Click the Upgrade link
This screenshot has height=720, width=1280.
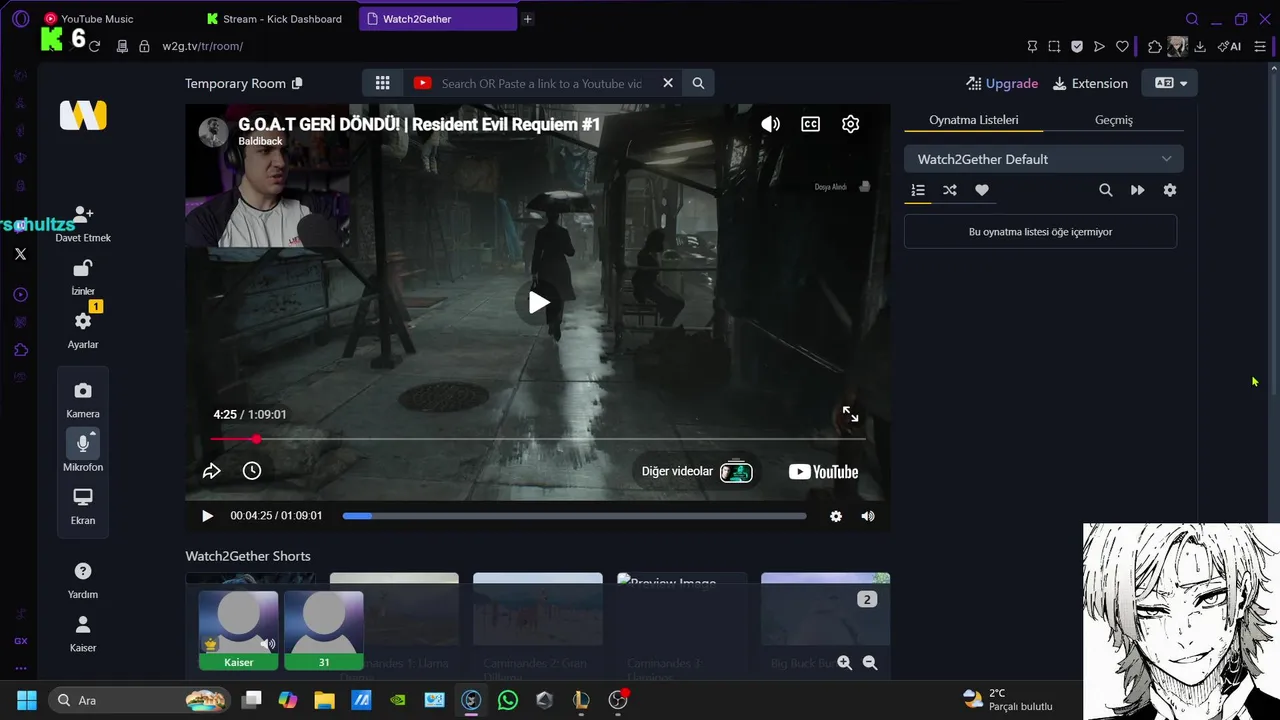click(x=1002, y=83)
